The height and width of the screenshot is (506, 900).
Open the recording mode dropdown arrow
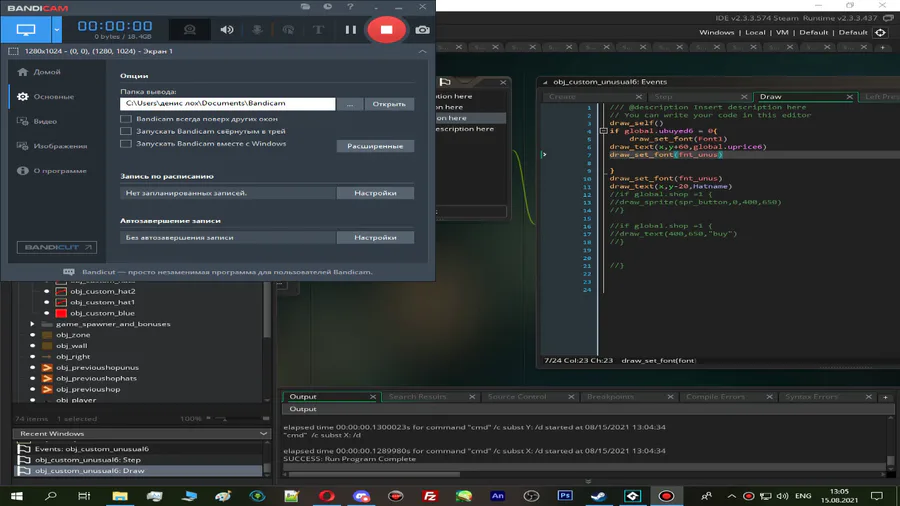[x=56, y=29]
